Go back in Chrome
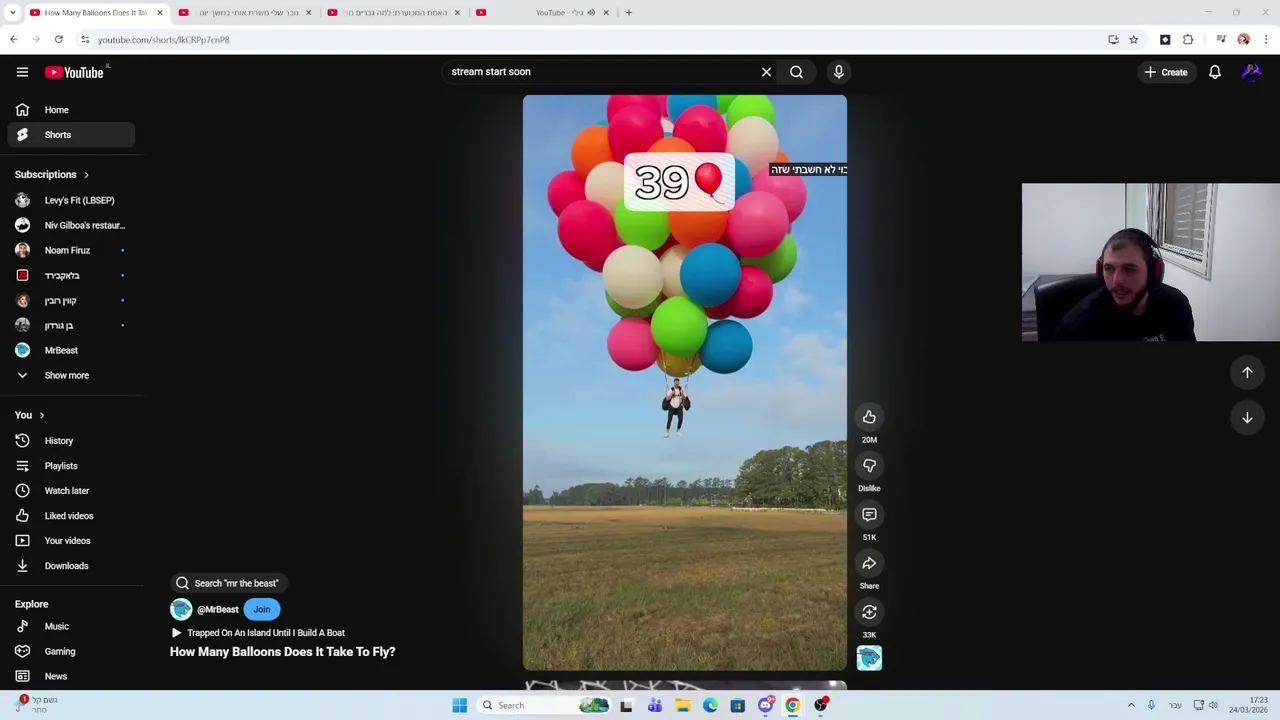This screenshot has height=720, width=1280. [13, 40]
